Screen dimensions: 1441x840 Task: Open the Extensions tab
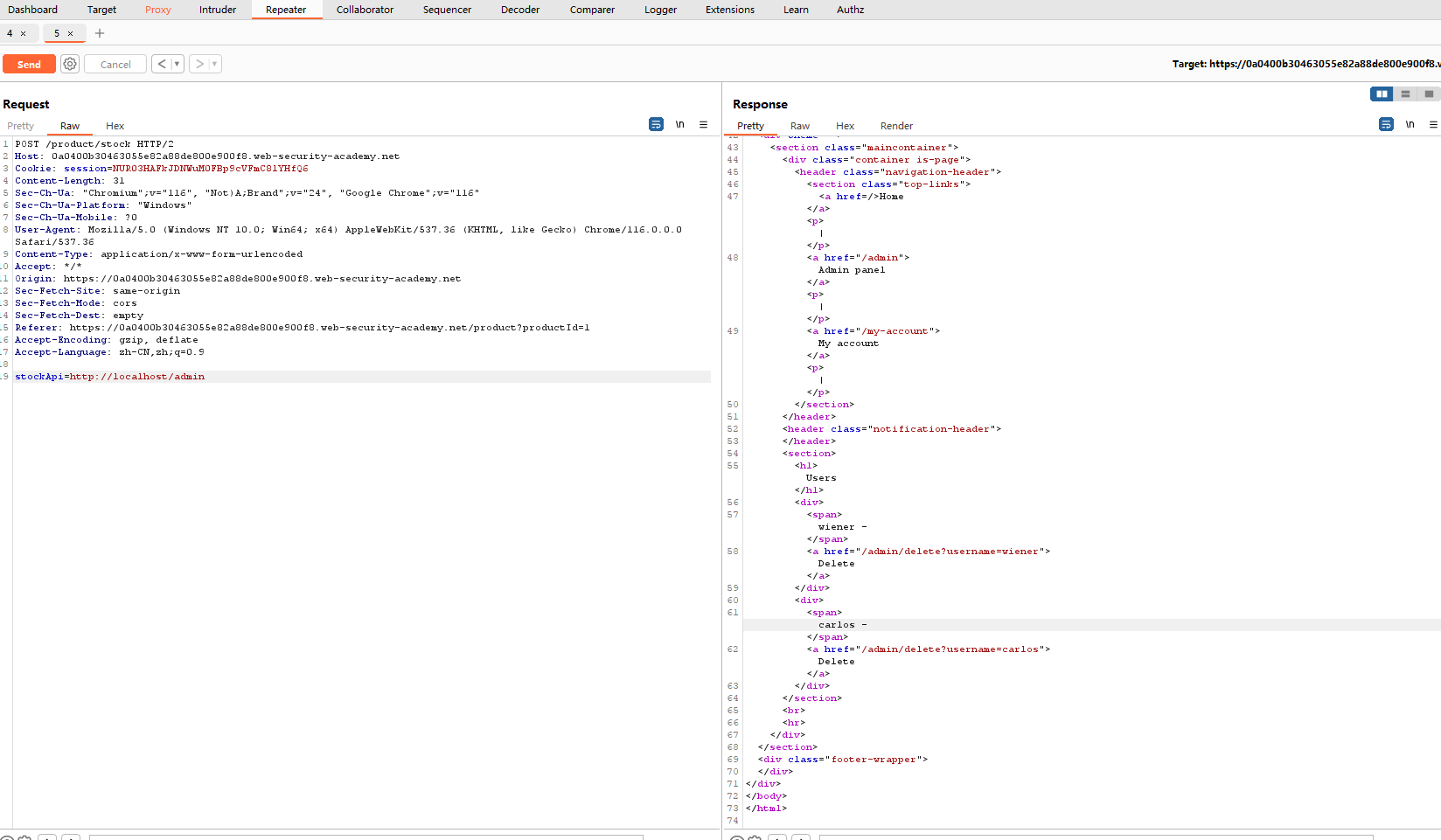[x=730, y=10]
